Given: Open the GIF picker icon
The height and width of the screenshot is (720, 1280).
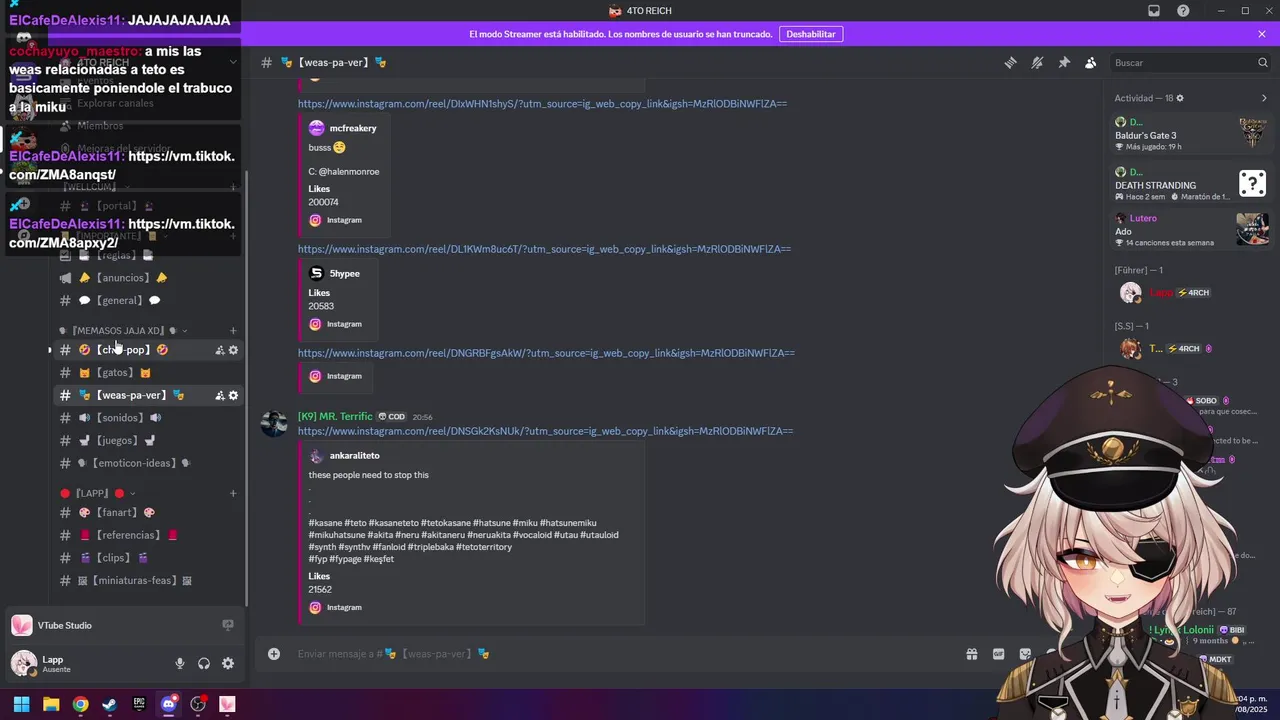Looking at the screenshot, I should (x=998, y=654).
